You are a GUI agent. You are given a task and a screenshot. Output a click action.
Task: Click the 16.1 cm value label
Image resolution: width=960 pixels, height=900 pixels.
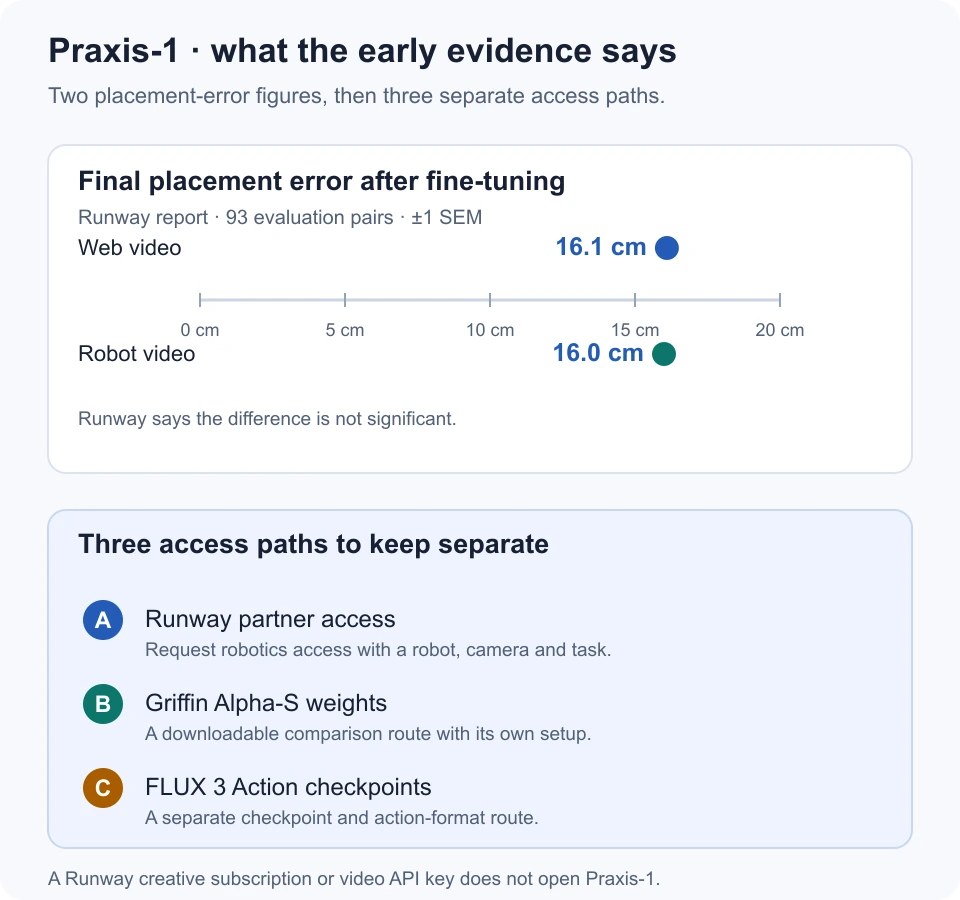click(601, 247)
